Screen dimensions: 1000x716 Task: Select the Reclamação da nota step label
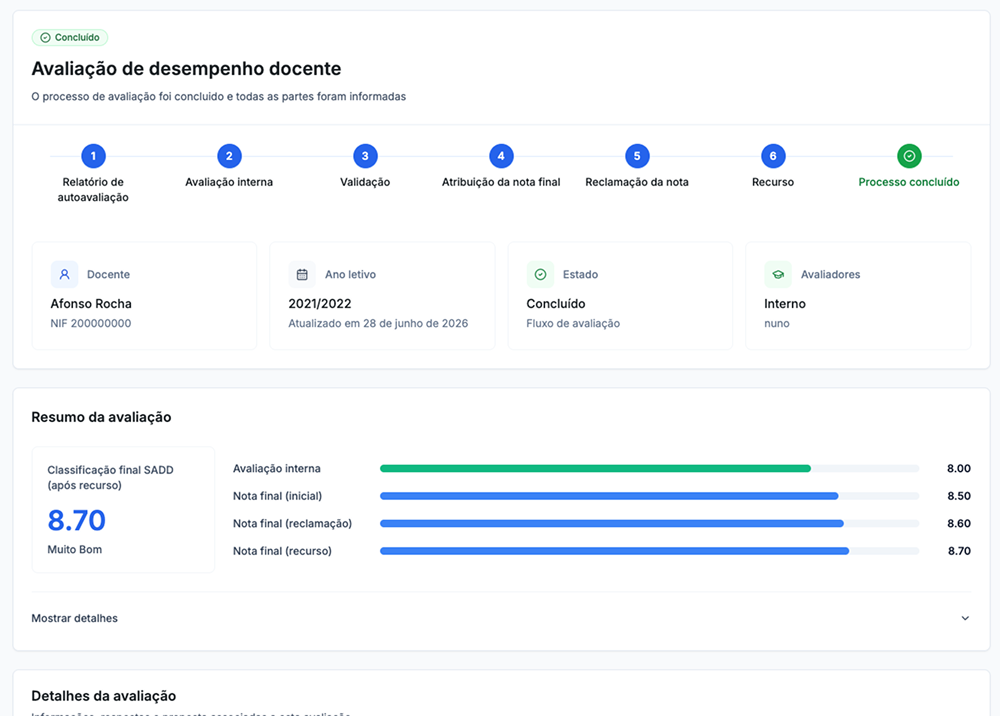(637, 182)
